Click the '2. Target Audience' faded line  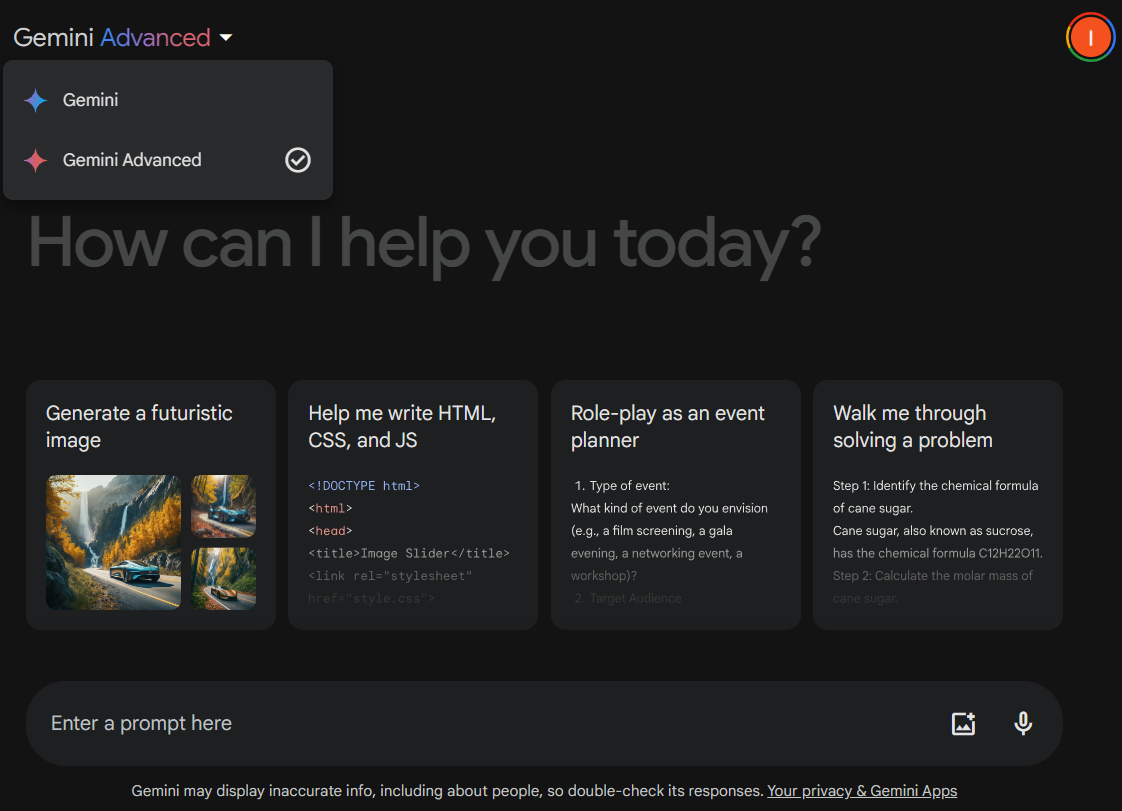[x=628, y=598]
